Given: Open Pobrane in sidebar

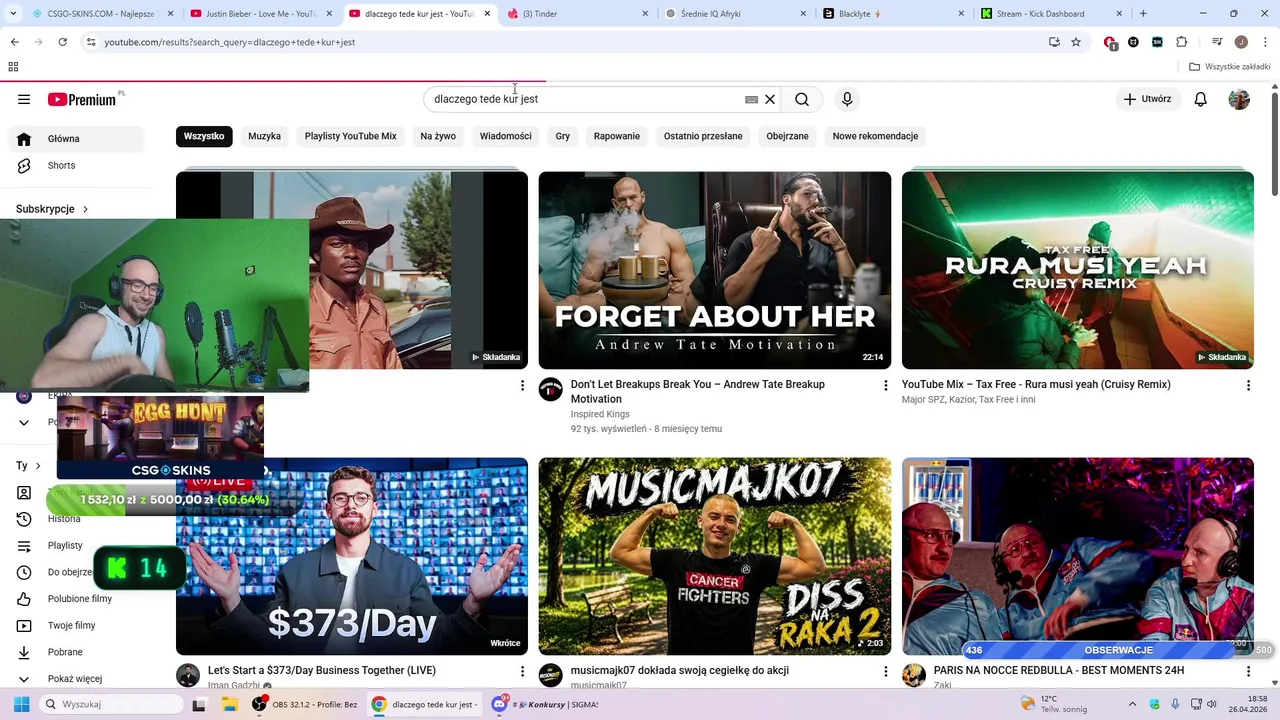Looking at the screenshot, I should (76, 652).
